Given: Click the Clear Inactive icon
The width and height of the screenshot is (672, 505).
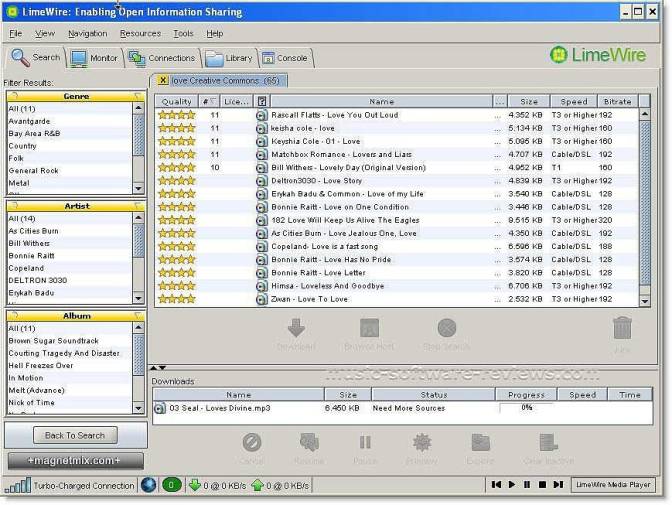Looking at the screenshot, I should (548, 442).
